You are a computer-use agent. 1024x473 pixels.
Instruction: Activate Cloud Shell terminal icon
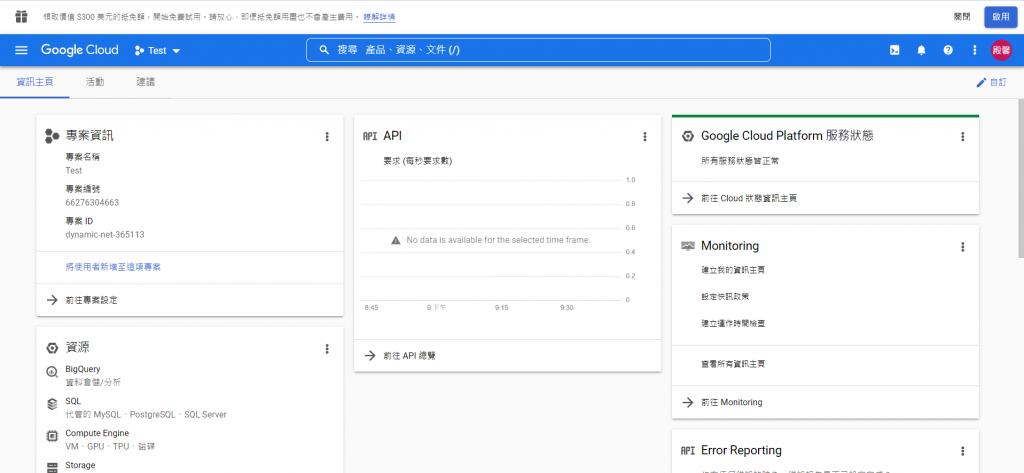click(x=895, y=50)
